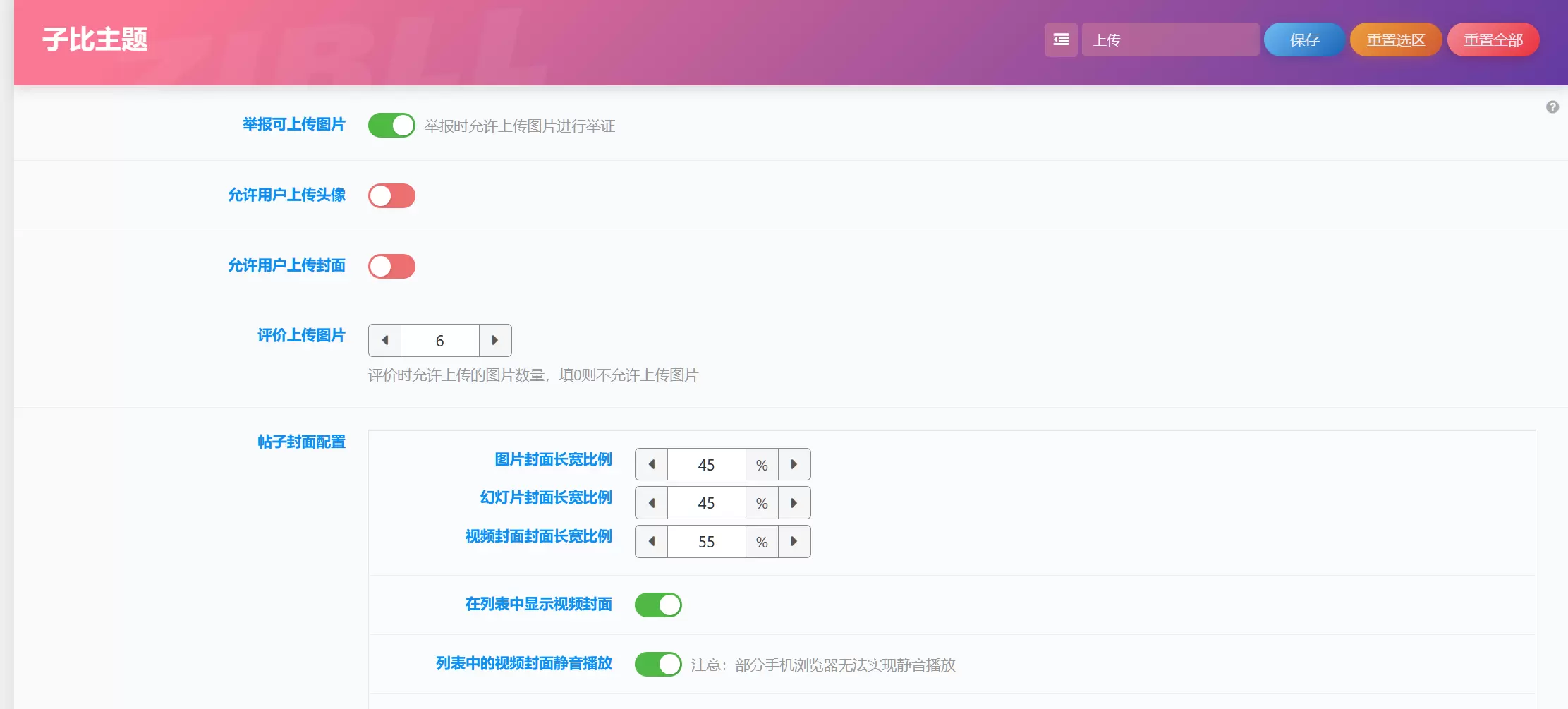Disable the 举报可上传图片 switch
Viewport: 1568px width, 709px height.
tap(391, 126)
